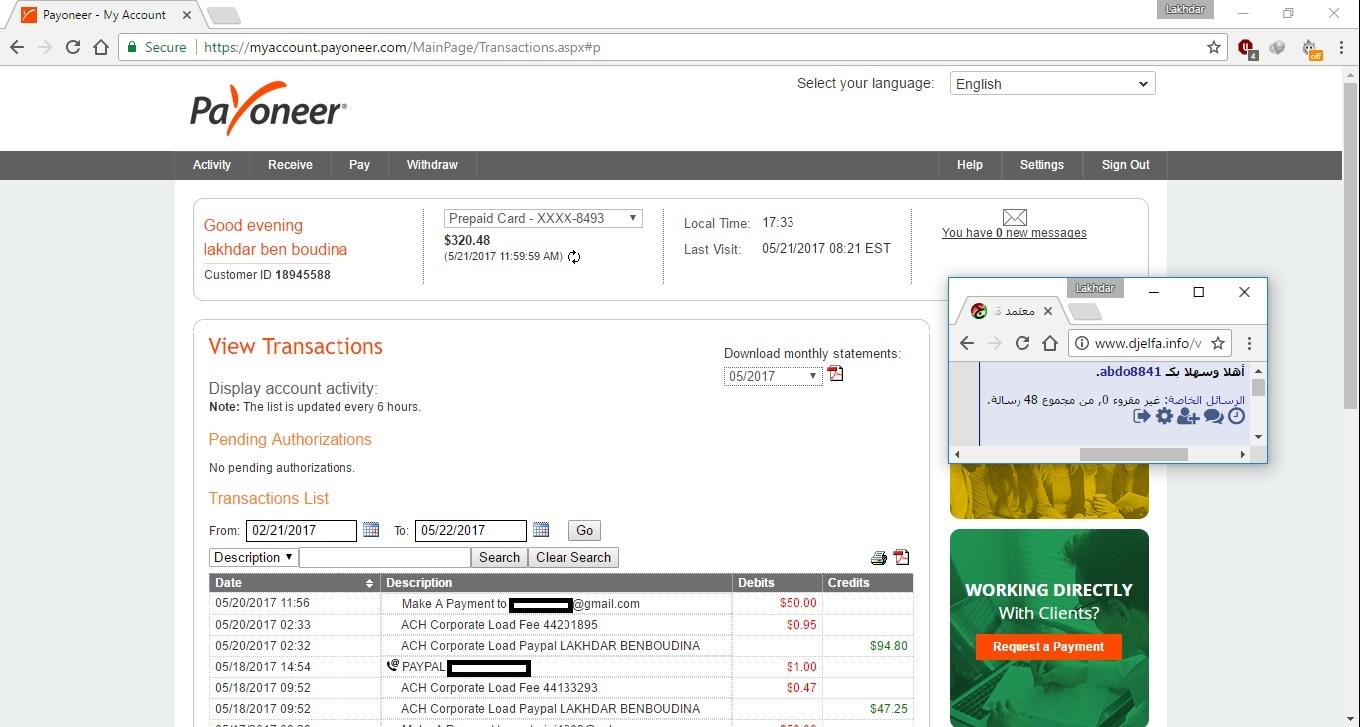This screenshot has width=1360, height=727.
Task: Click the djelfa.info horizontal scrollbar thumb
Action: click(x=1133, y=454)
